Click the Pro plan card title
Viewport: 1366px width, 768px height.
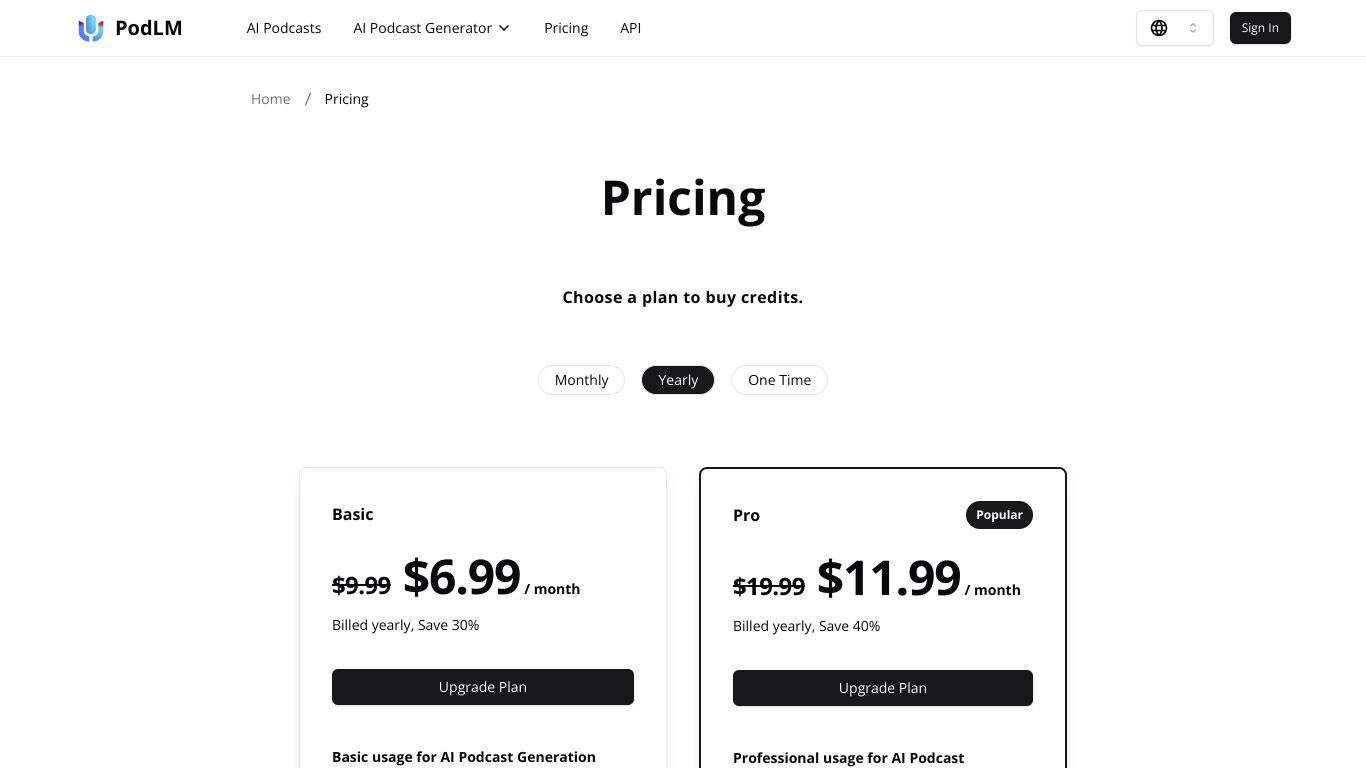(746, 515)
